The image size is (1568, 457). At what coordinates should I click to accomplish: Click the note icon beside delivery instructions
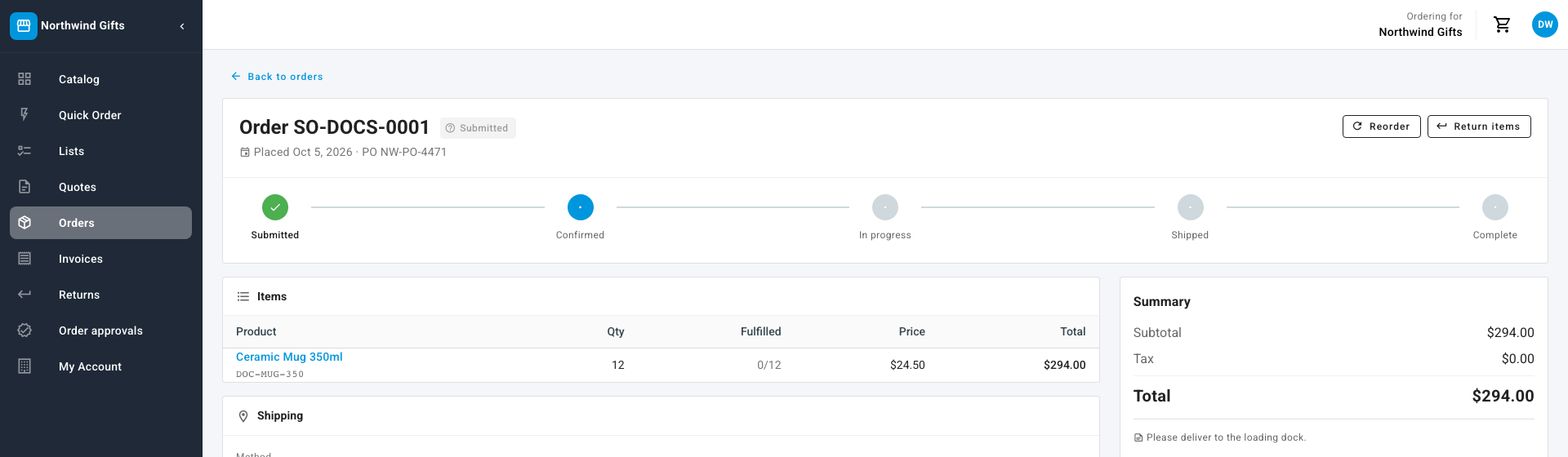[1138, 438]
